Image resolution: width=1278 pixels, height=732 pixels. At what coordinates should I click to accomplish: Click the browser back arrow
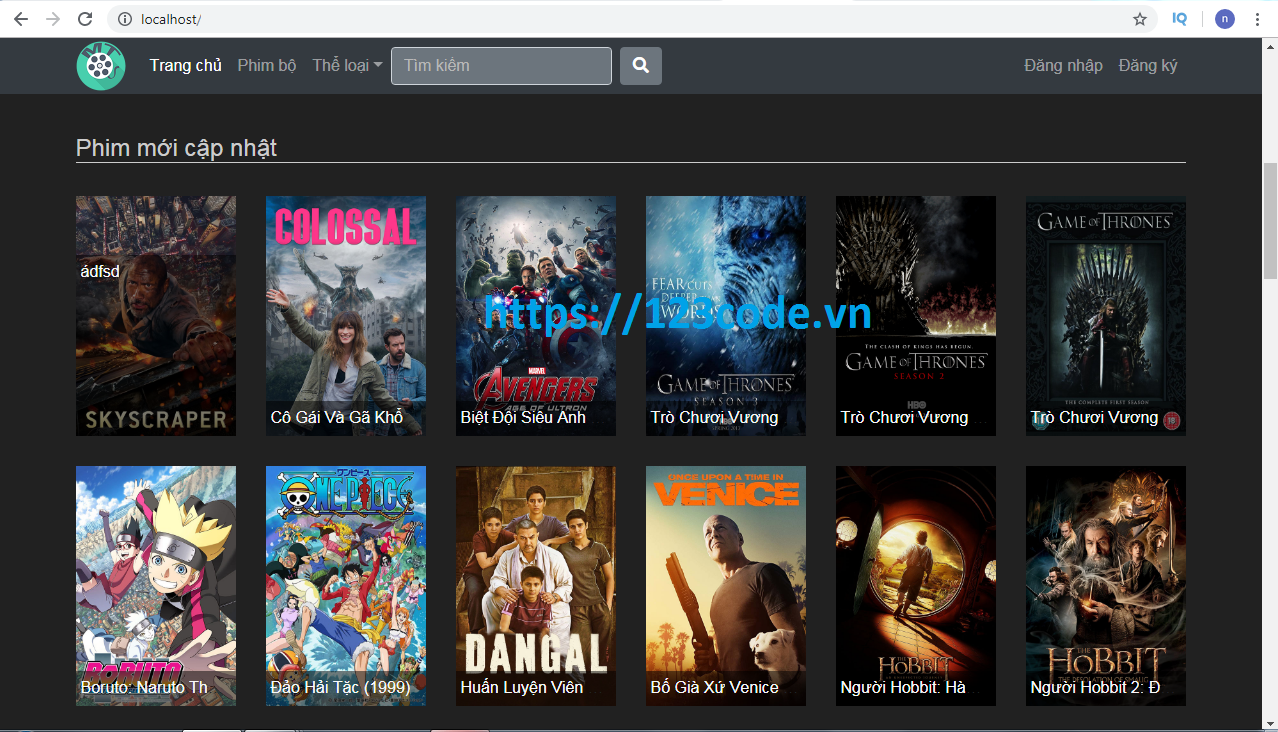(x=21, y=19)
